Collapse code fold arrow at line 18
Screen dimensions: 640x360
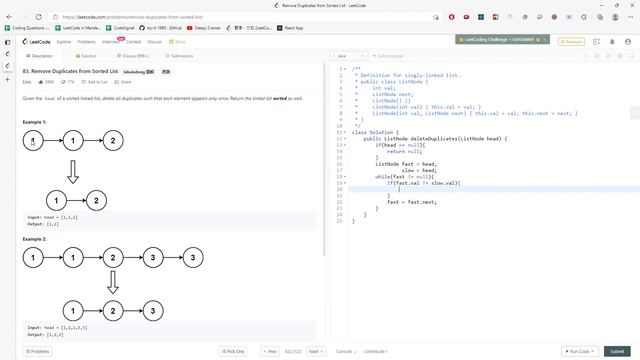(x=345, y=177)
